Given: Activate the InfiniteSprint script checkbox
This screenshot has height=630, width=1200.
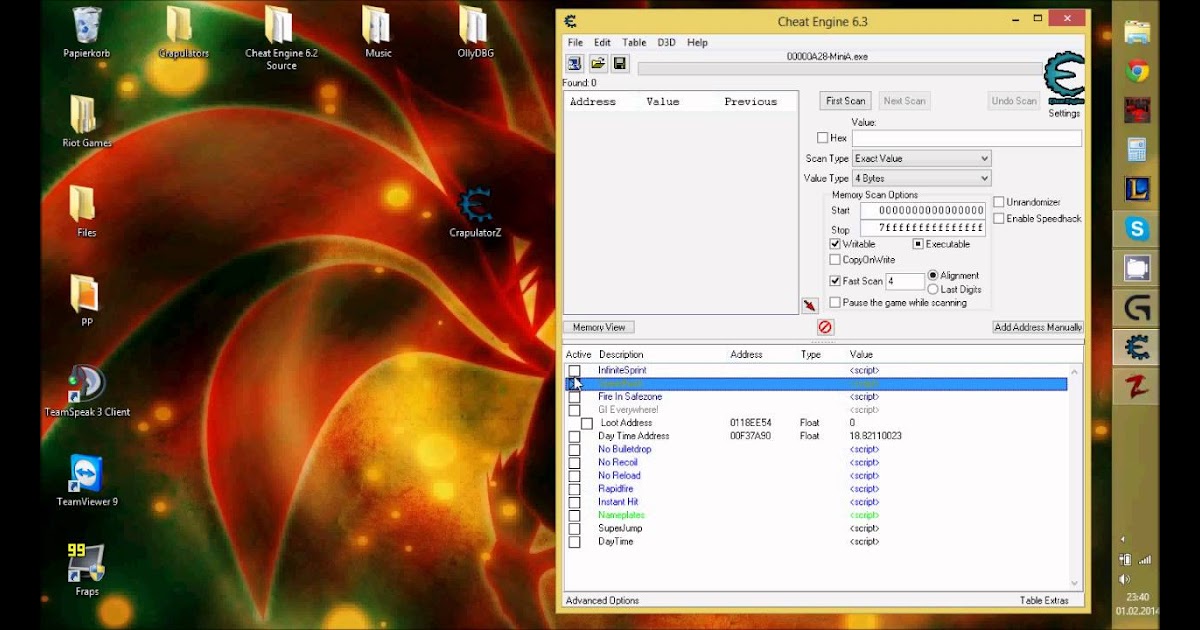Looking at the screenshot, I should pos(574,370).
